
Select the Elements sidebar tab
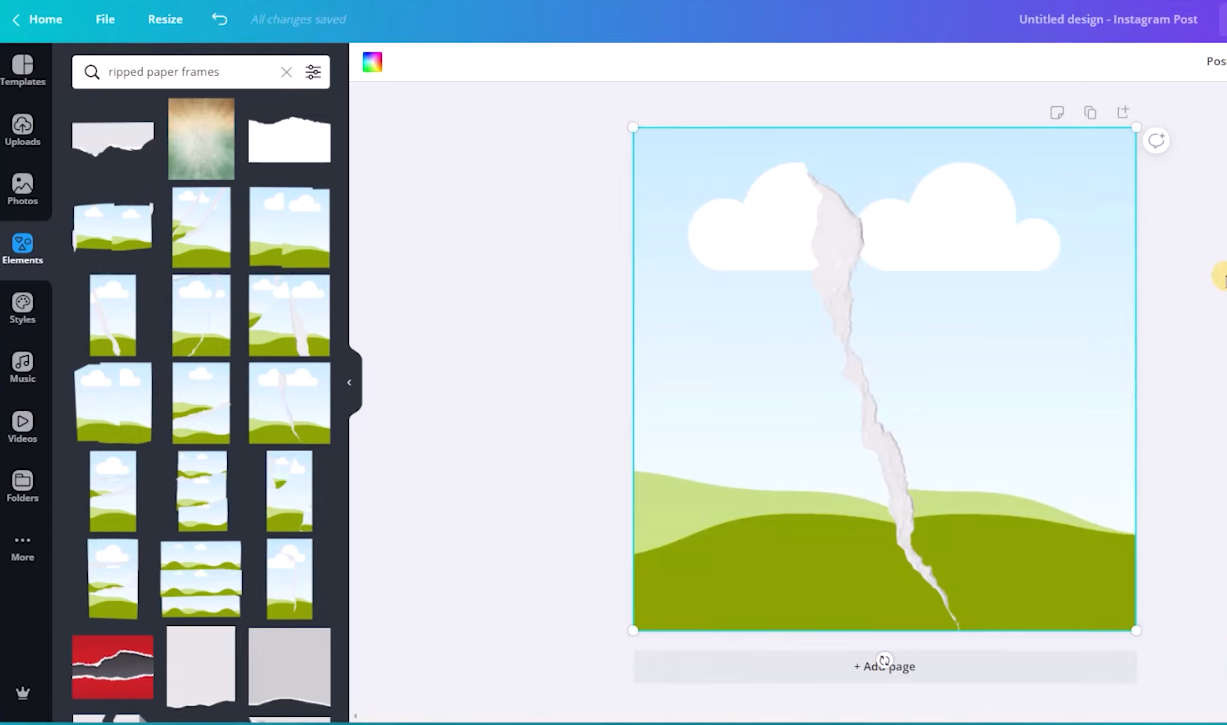click(22, 248)
